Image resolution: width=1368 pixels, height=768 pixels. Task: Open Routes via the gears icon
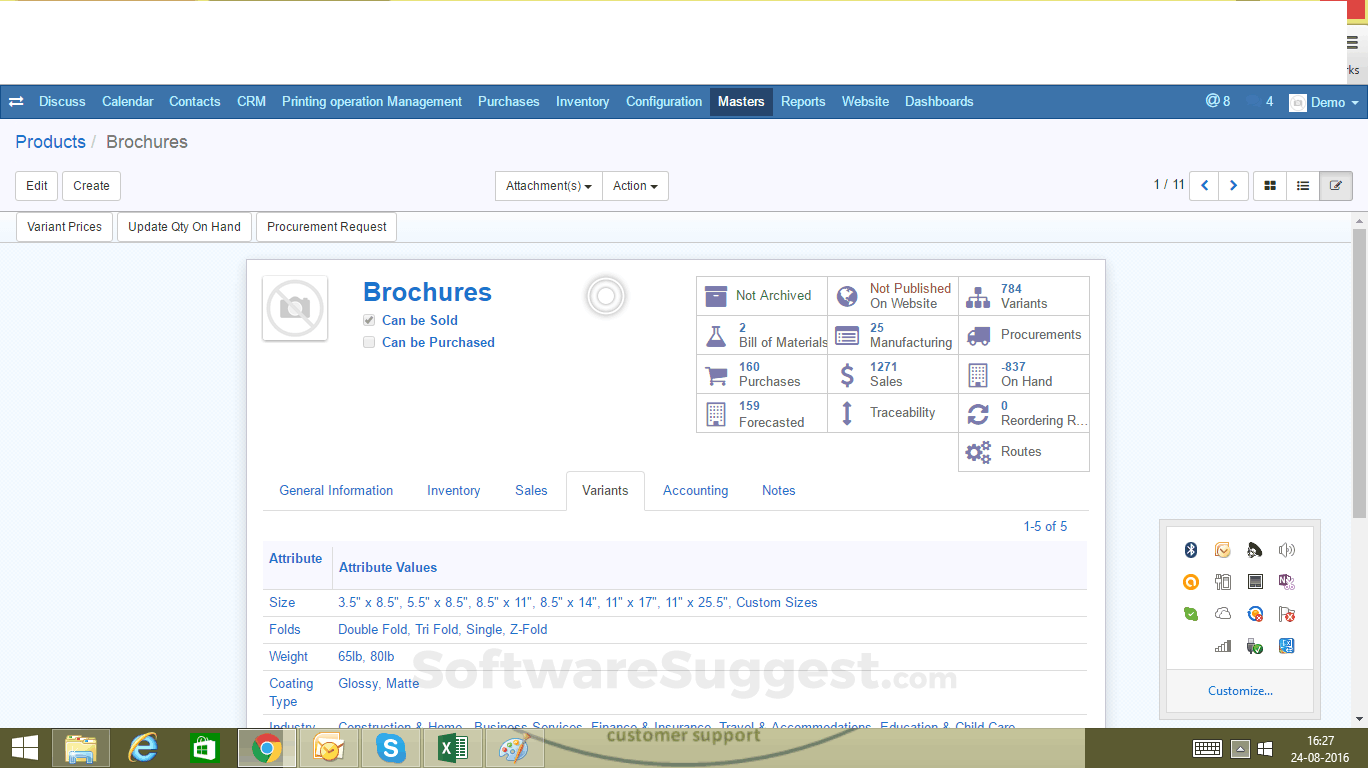978,451
